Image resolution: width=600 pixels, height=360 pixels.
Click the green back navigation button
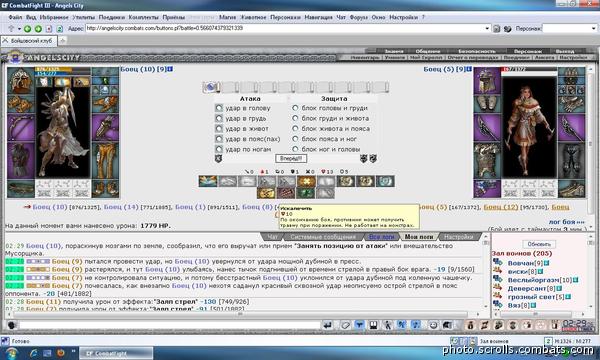[x=28, y=29]
